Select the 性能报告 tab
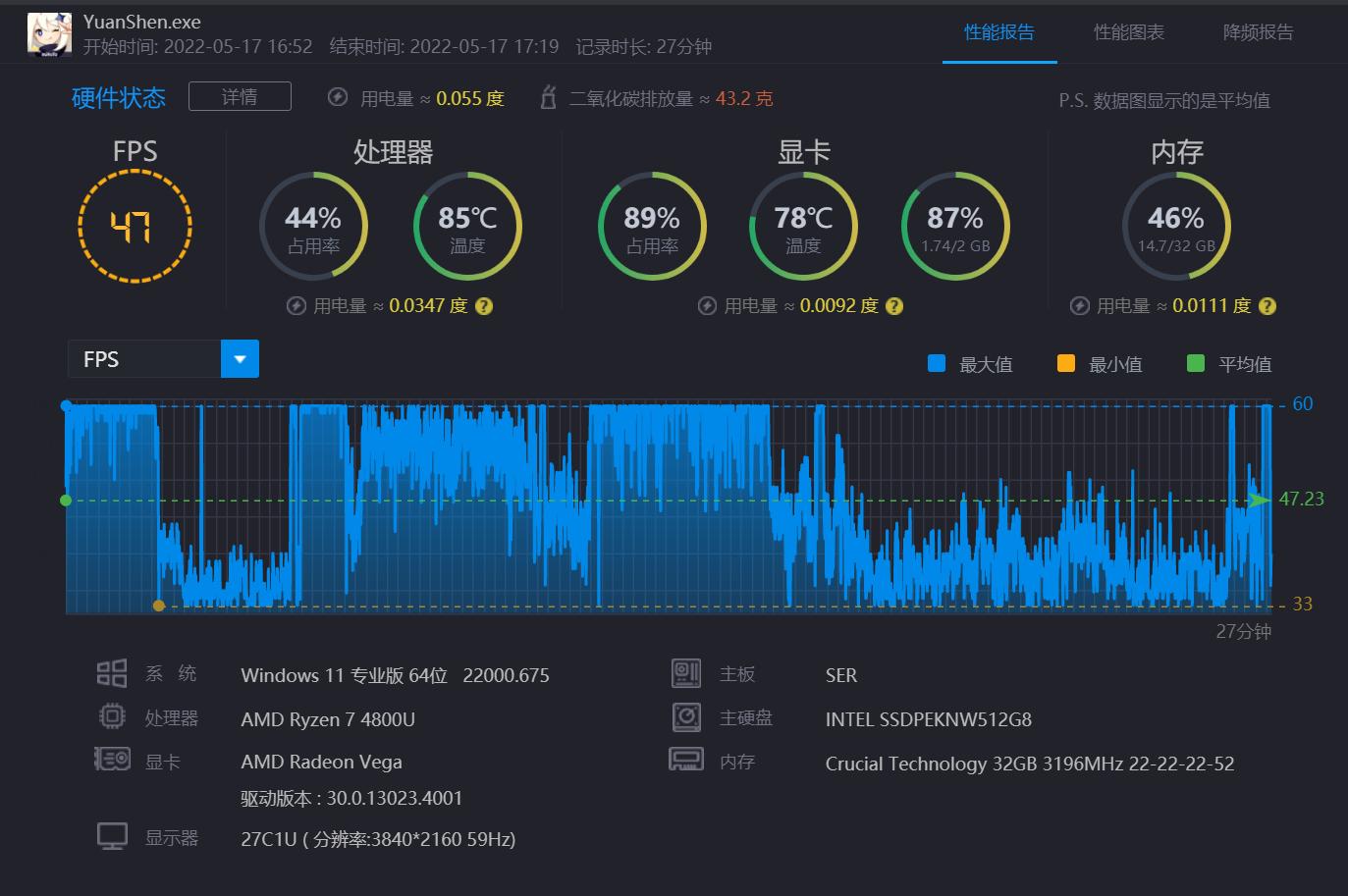1348x896 pixels. pos(998,32)
